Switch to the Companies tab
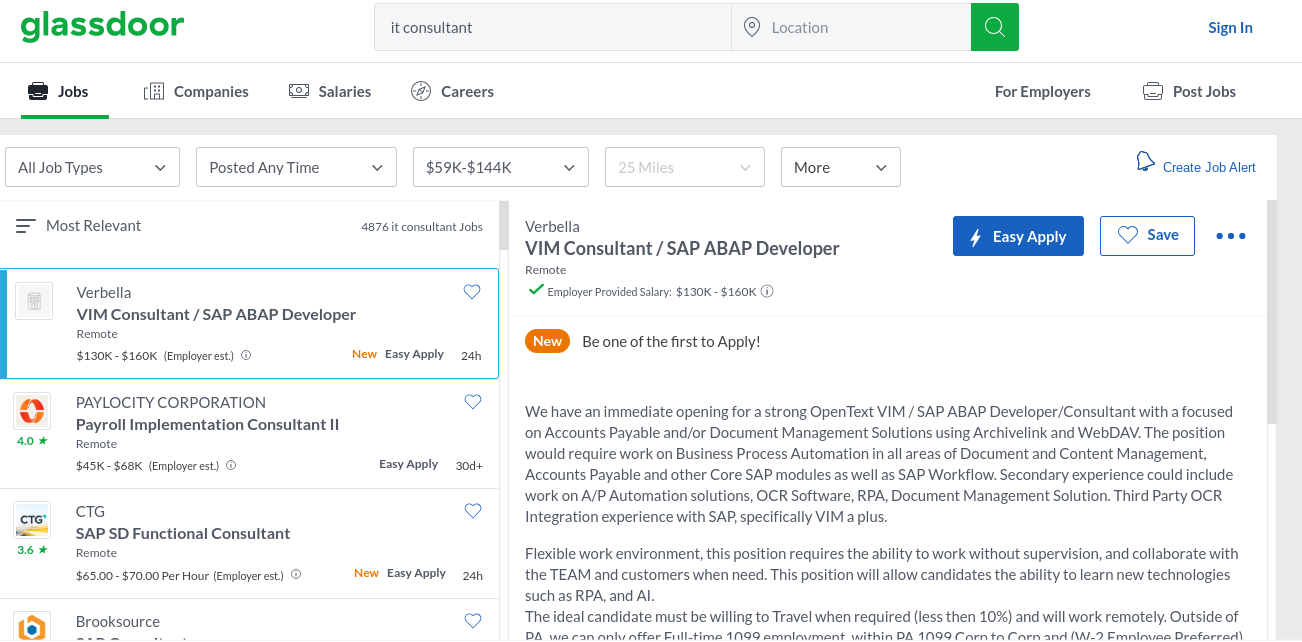The width and height of the screenshot is (1302, 642). coord(196,91)
